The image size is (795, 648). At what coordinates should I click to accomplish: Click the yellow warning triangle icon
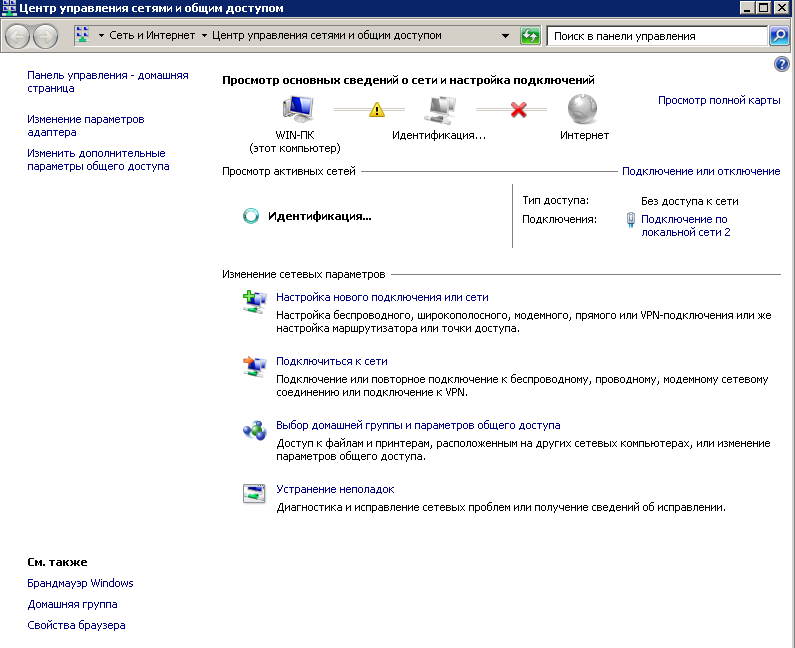pos(377,110)
